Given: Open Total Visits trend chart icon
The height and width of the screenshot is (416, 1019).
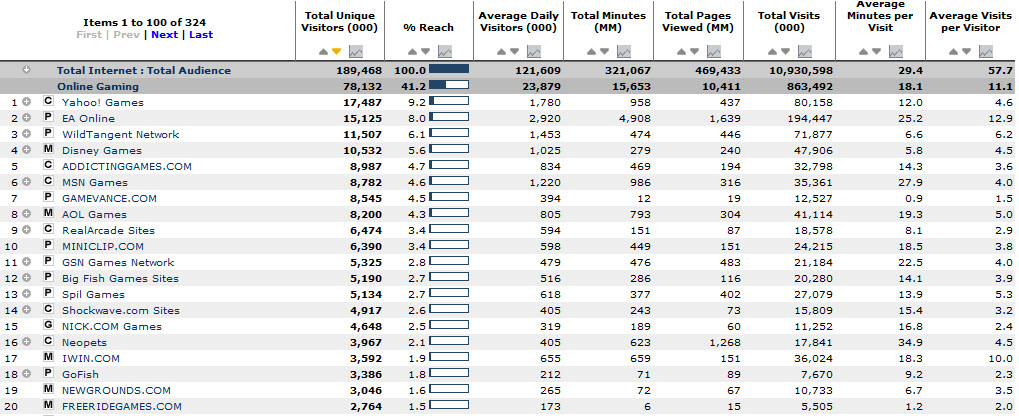Looking at the screenshot, I should pyautogui.click(x=805, y=51).
